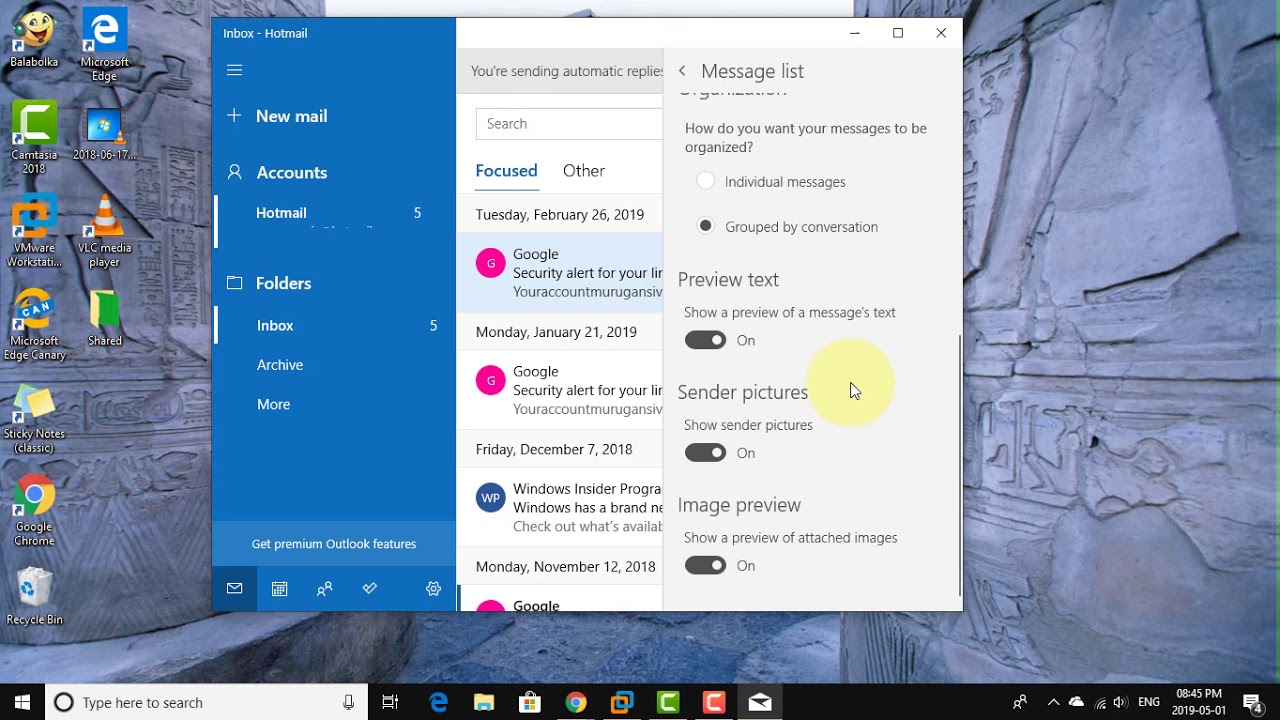Open the People icon in system tray
The height and width of the screenshot is (720, 1280).
(1019, 702)
